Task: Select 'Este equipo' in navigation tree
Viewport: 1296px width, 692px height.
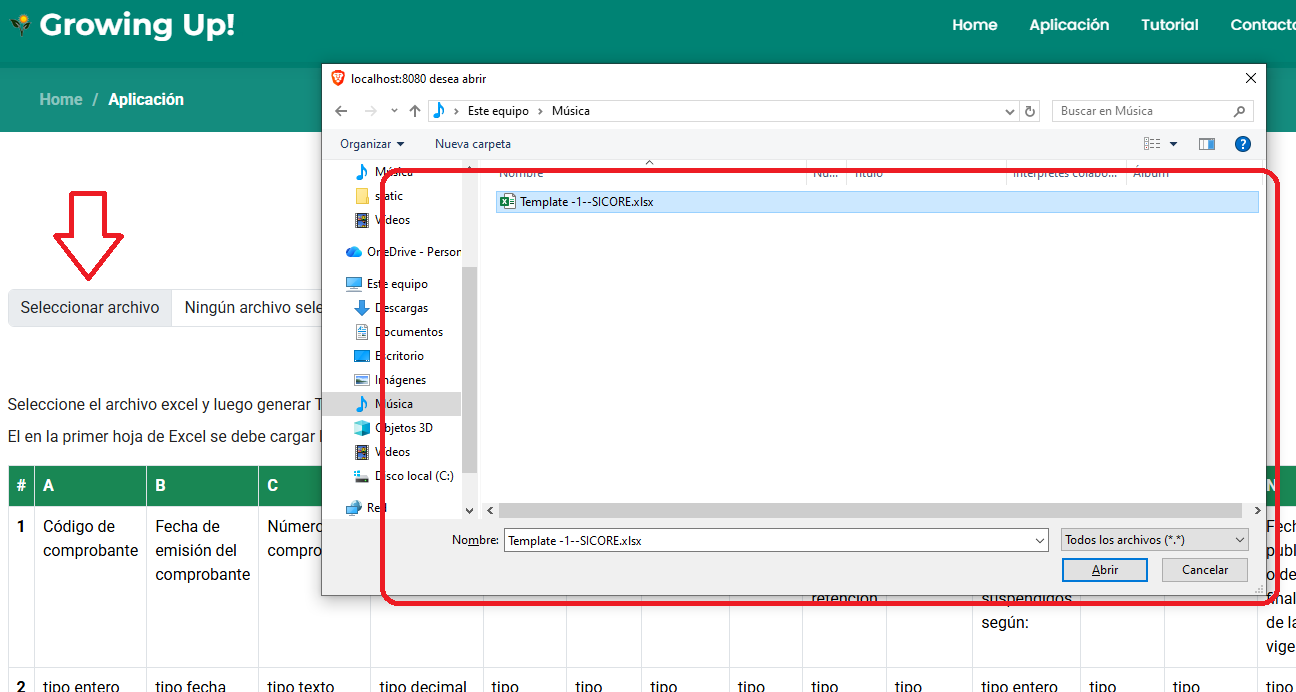Action: pyautogui.click(x=387, y=284)
